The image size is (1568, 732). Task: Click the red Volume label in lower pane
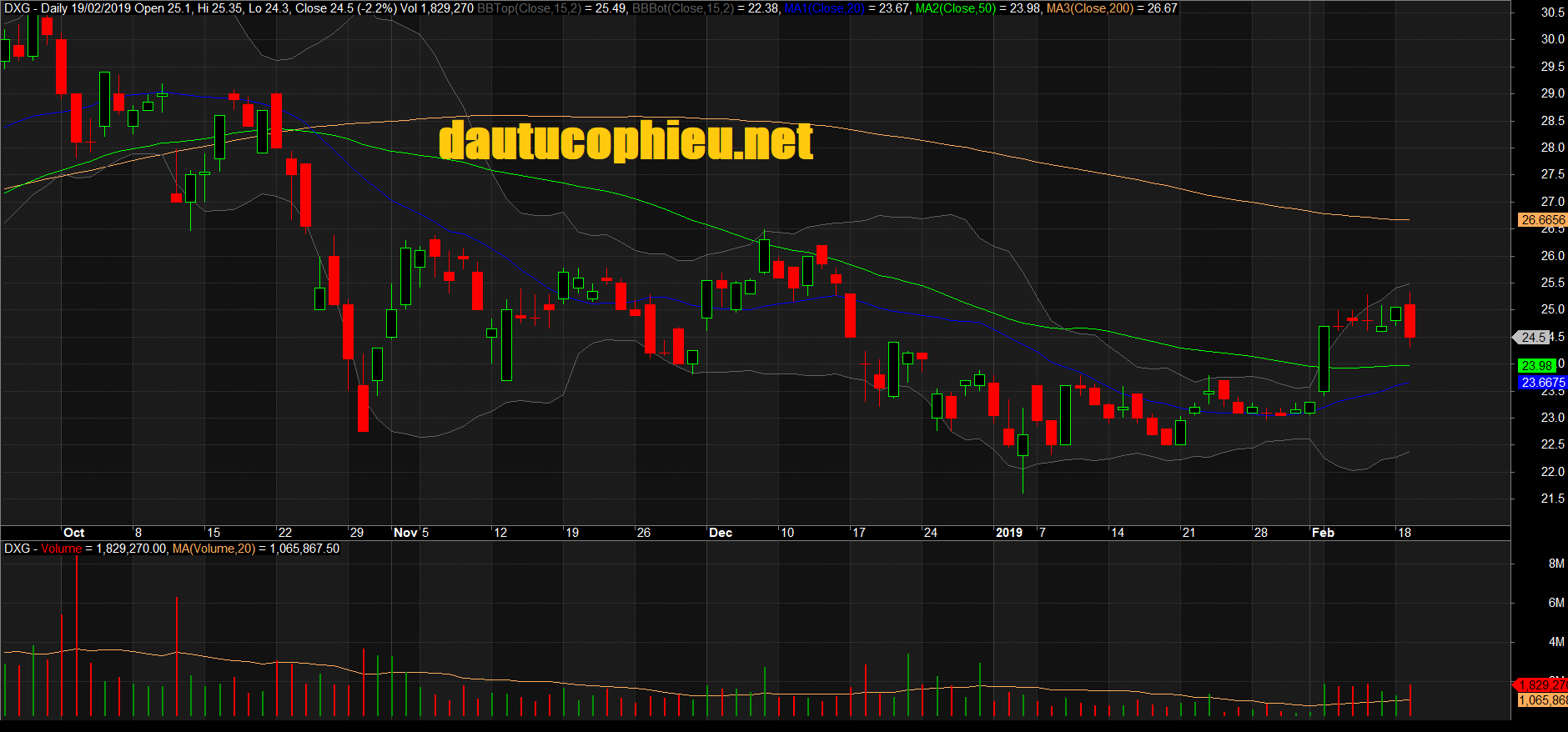pyautogui.click(x=62, y=549)
